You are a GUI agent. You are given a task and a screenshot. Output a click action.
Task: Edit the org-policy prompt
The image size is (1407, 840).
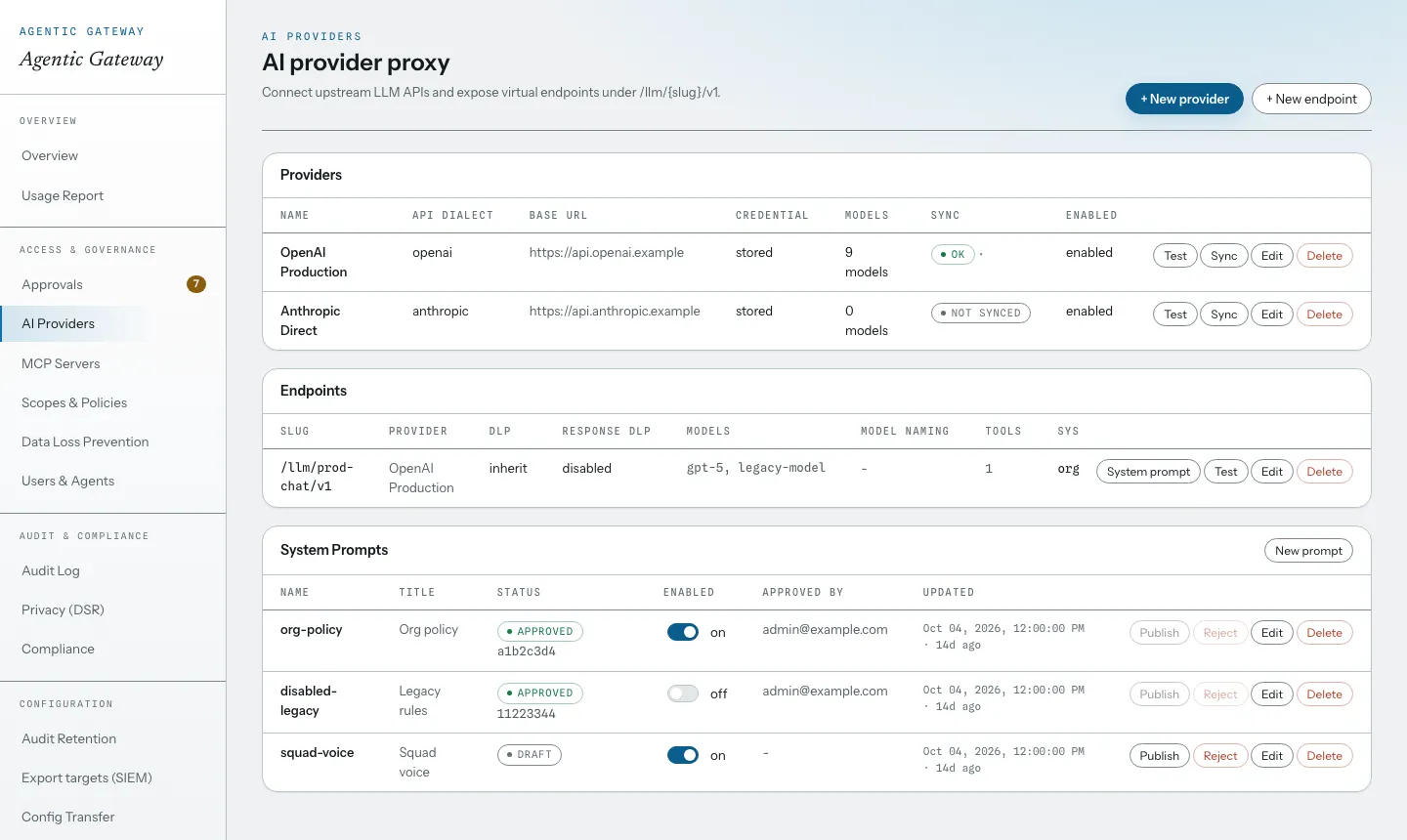click(x=1272, y=633)
